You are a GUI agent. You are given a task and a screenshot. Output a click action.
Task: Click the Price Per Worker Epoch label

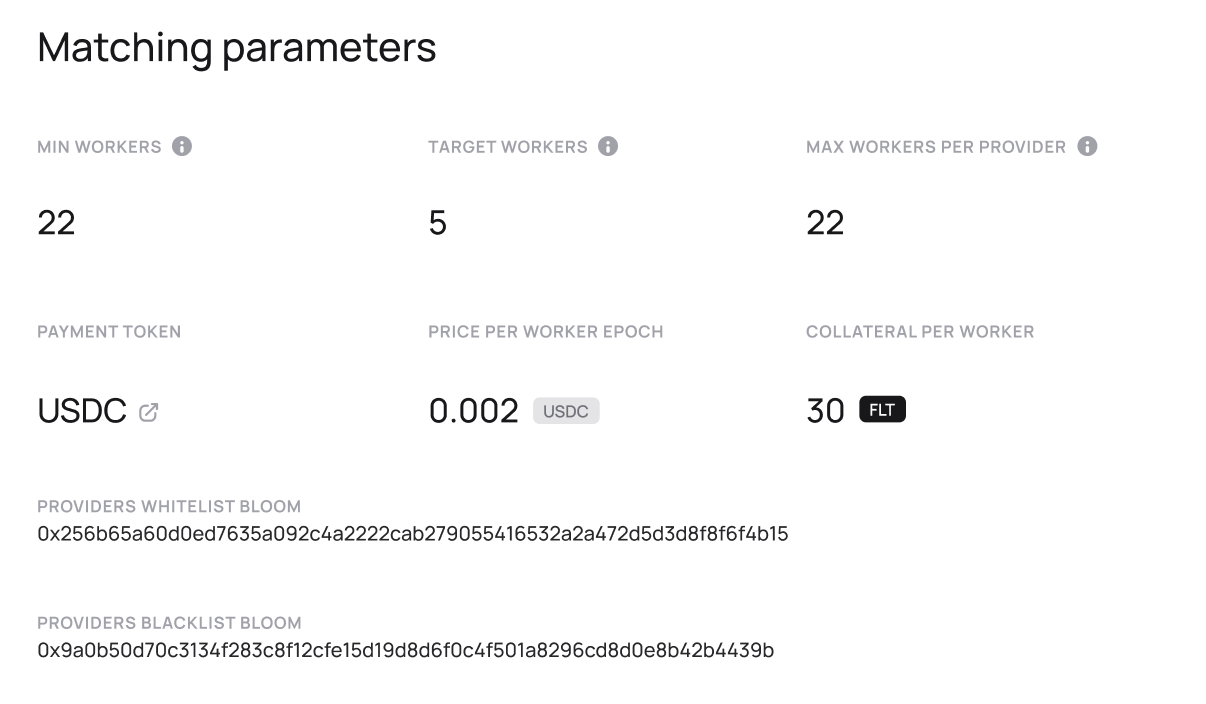[546, 332]
